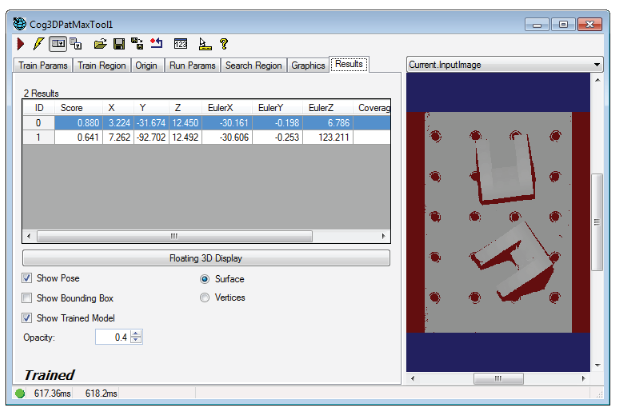Minimize the Cog3DPatMaxTool1 window
Viewport: 620px width, 414px height.
coord(537,24)
